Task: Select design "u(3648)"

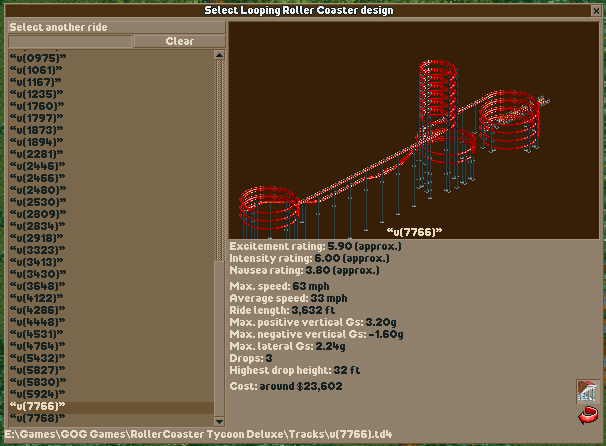Action: coord(111,286)
